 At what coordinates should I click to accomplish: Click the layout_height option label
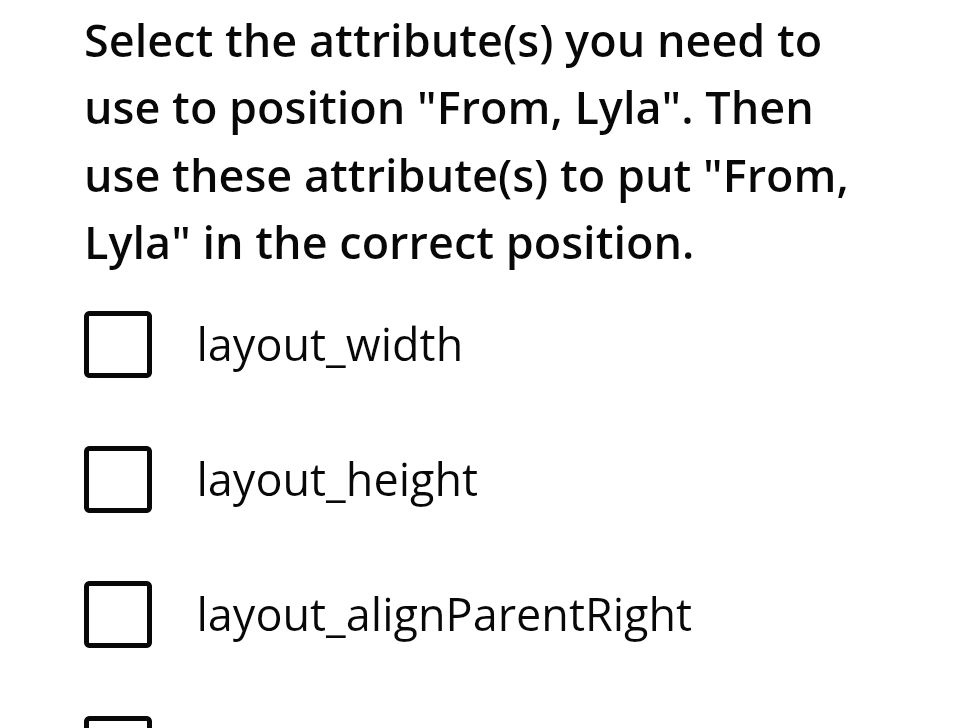(x=337, y=480)
